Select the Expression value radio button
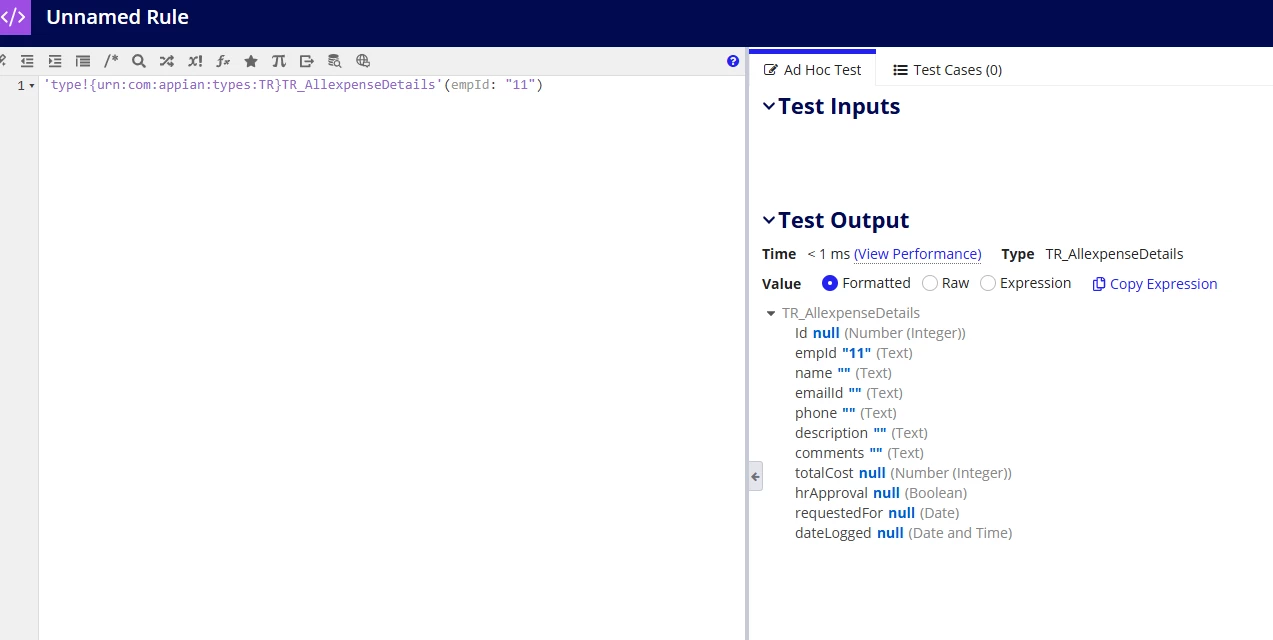The height and width of the screenshot is (640, 1273). [x=988, y=283]
